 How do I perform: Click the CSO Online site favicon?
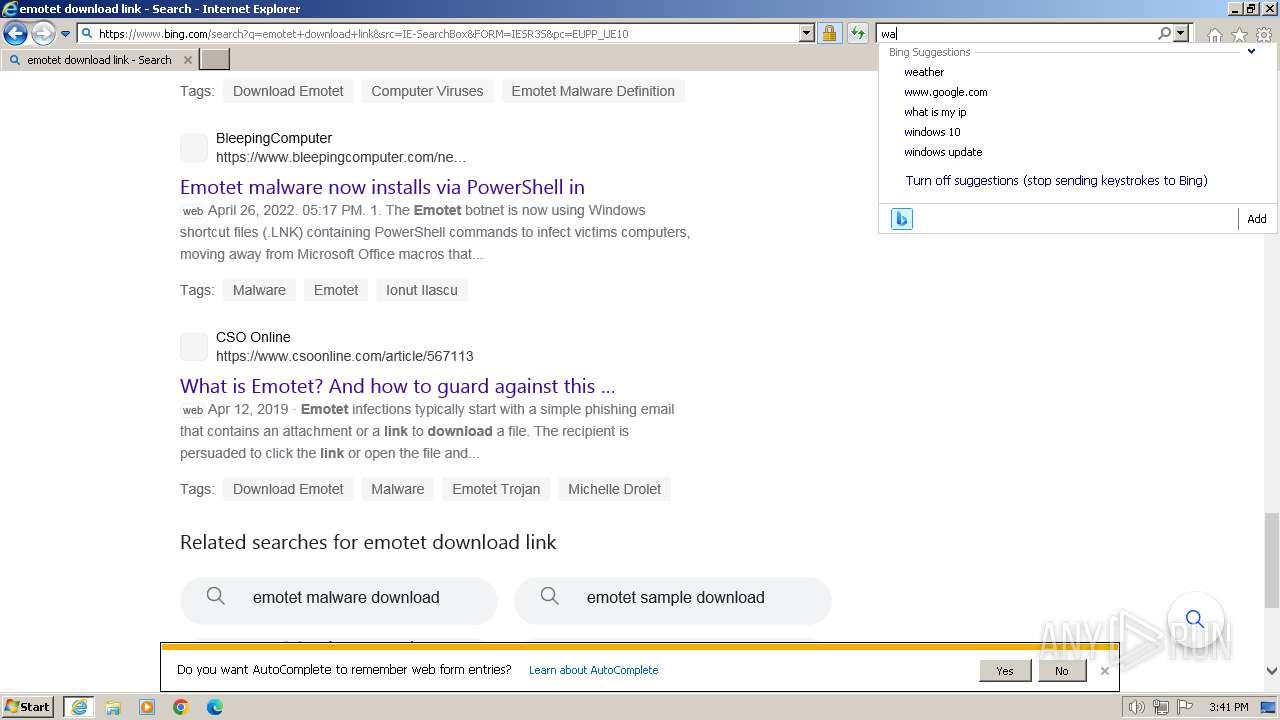[194, 347]
